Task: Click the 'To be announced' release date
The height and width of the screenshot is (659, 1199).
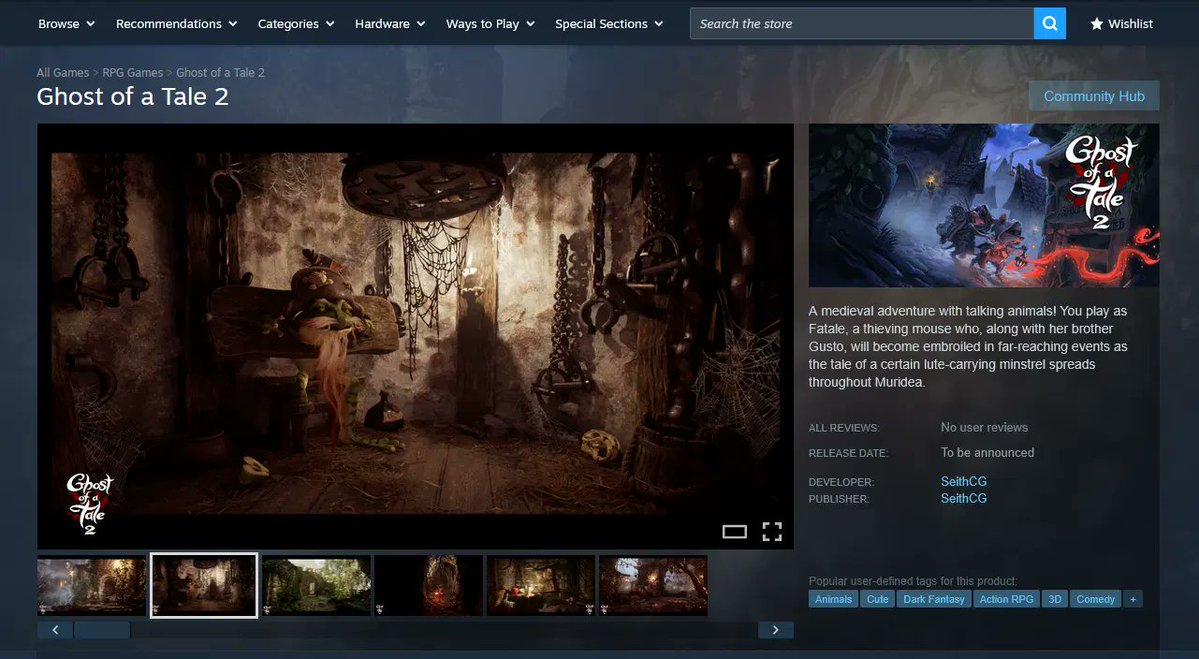Action: point(987,453)
